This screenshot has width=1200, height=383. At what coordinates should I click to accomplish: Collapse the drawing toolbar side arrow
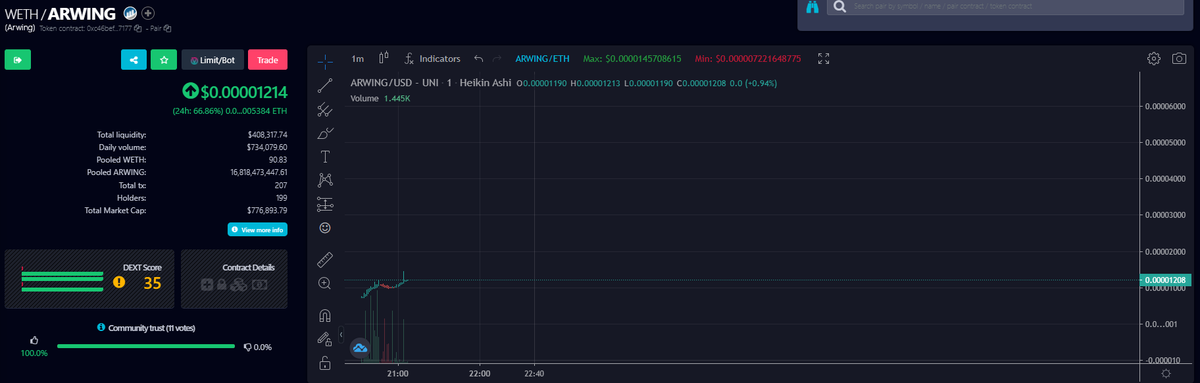pos(341,334)
